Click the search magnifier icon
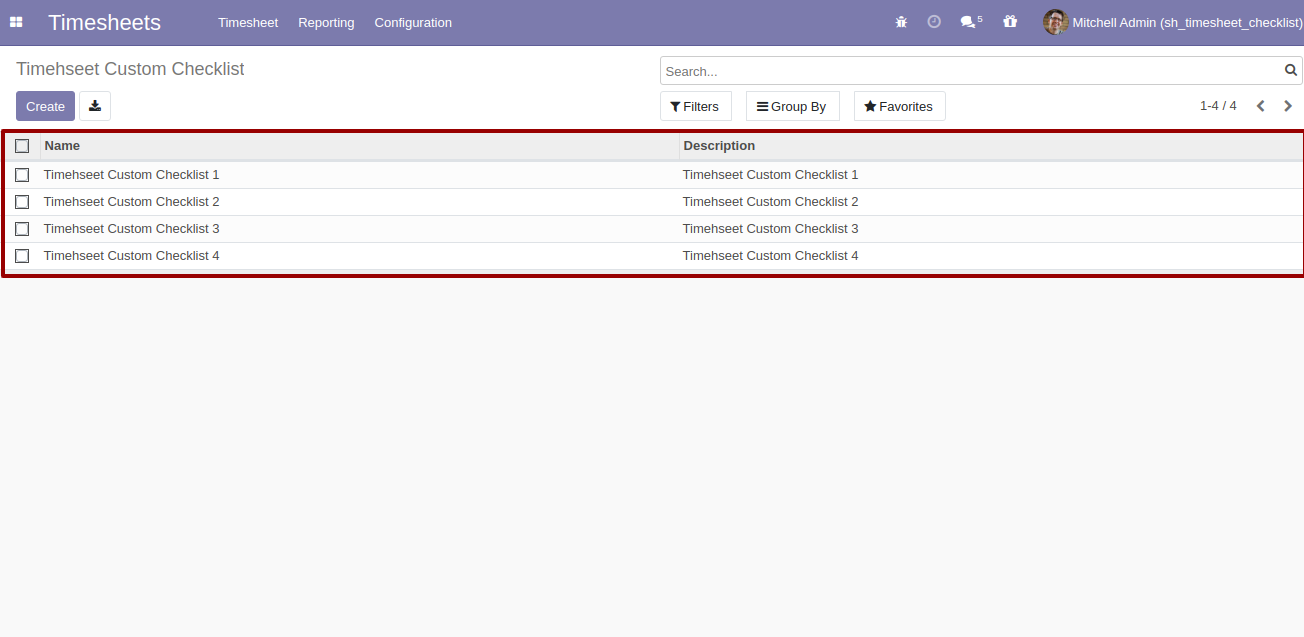This screenshot has width=1304, height=637. pos(1291,71)
